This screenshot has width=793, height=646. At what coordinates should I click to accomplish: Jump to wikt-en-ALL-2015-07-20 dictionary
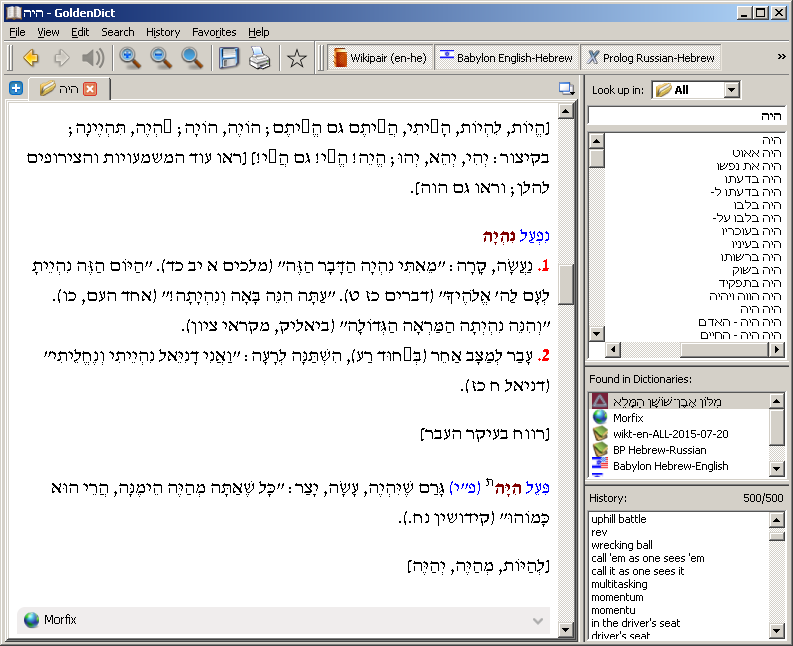tap(679, 434)
